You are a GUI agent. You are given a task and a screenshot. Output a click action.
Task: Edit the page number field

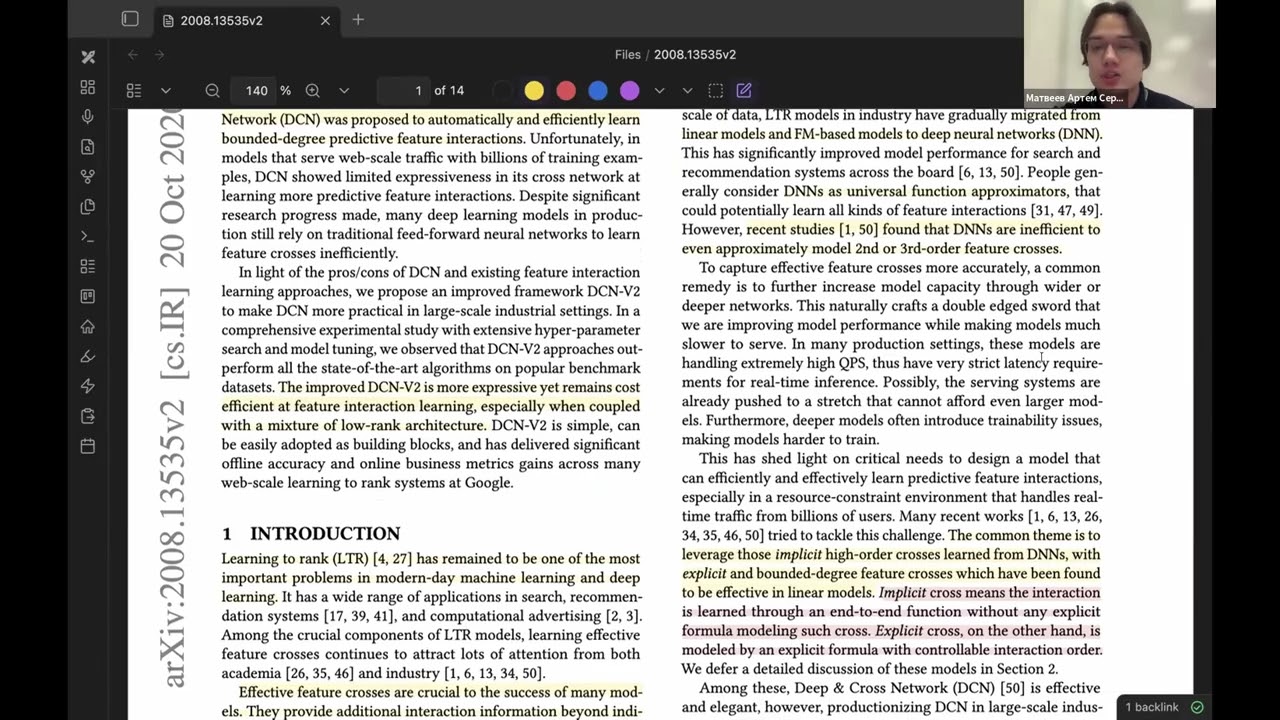(x=403, y=91)
